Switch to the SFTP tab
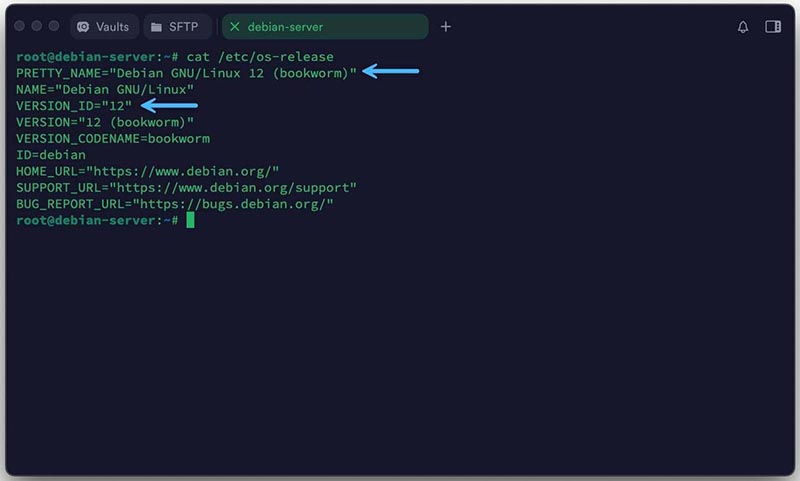Viewport: 800px width, 481px height. pos(176,27)
